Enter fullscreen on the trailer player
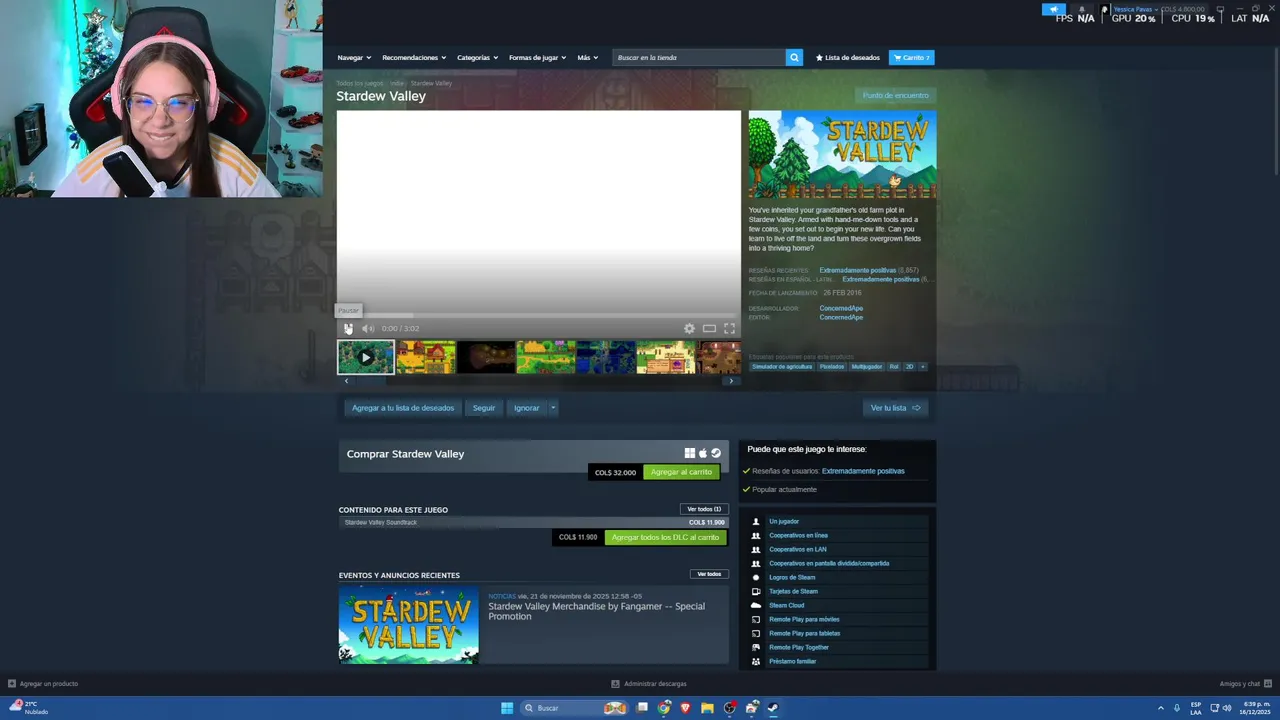 click(x=729, y=328)
